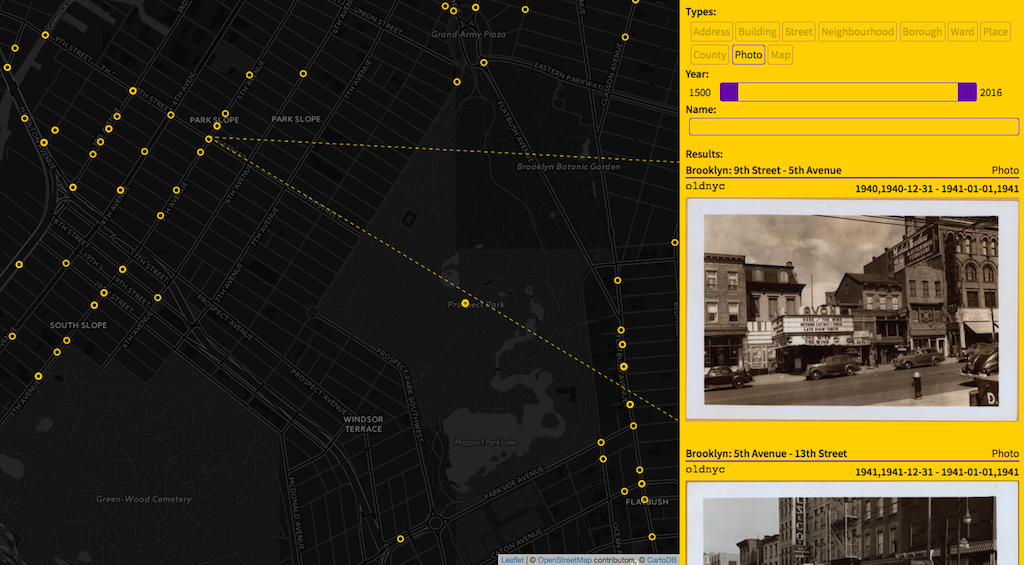Open result Brooklyn: 9th Street - 5th Avenue
This screenshot has height=565, width=1024.
[x=763, y=171]
